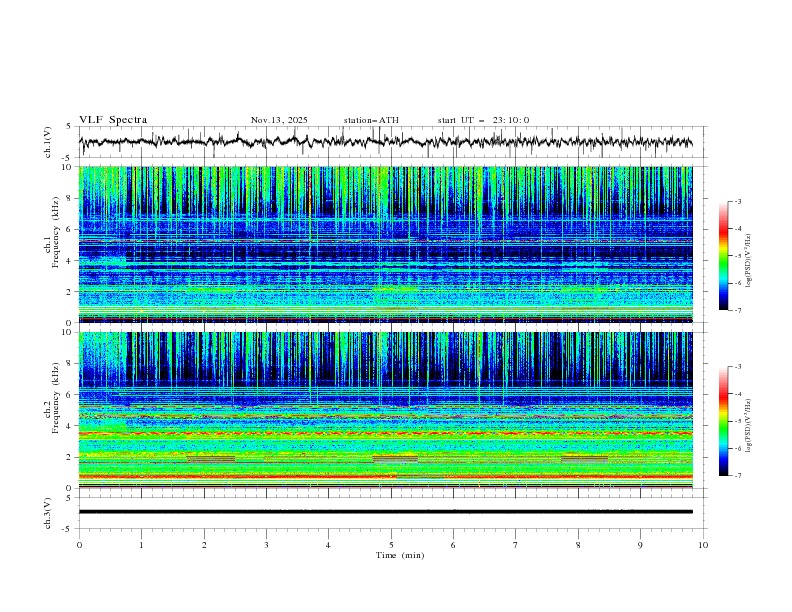Click the lower log(PSD) color bar
The image size is (792, 612).
[x=723, y=421]
